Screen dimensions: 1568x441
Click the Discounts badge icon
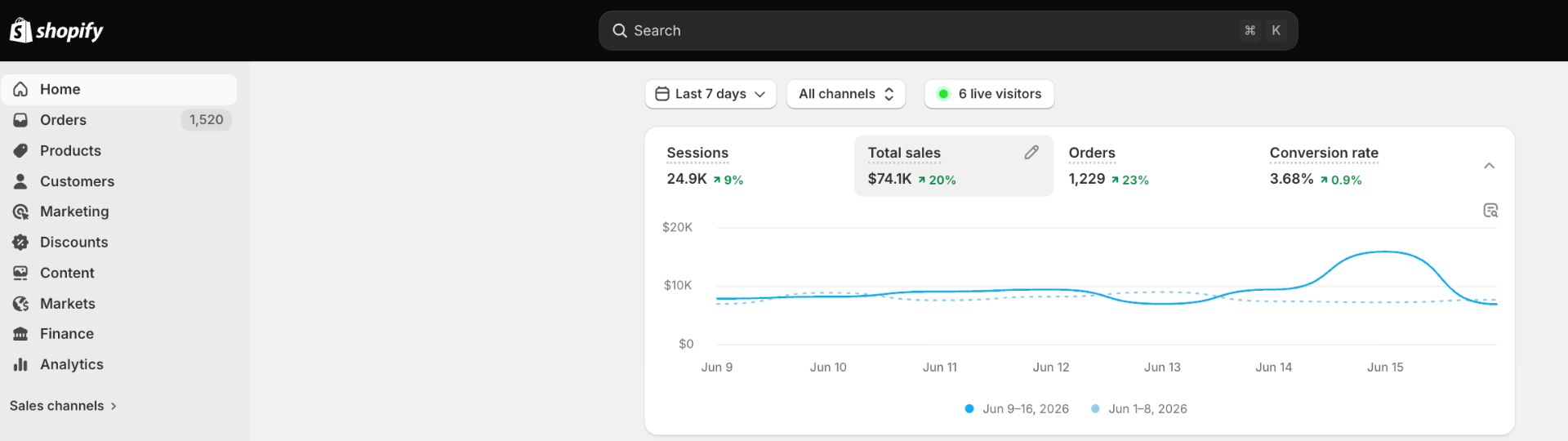coord(20,242)
